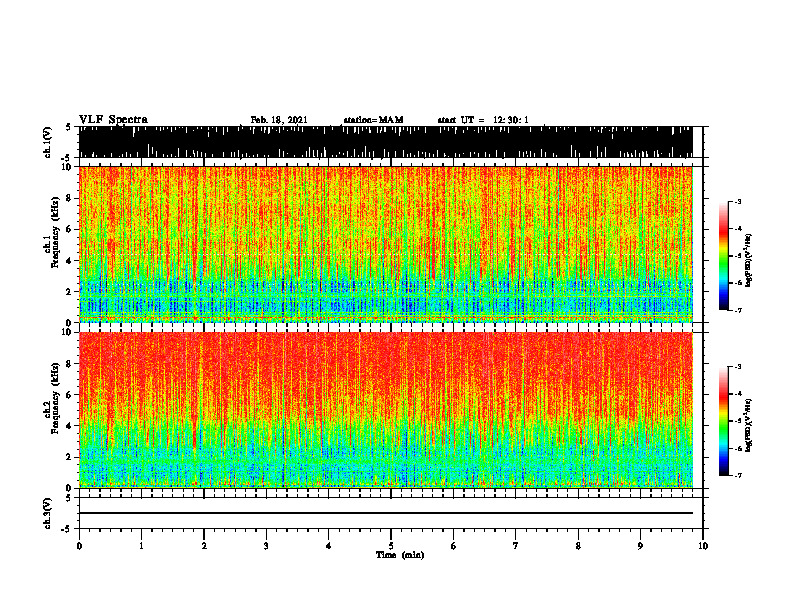Click the "-3" tick on ch.1 colorbar
The width and height of the screenshot is (792, 612).
pos(738,201)
